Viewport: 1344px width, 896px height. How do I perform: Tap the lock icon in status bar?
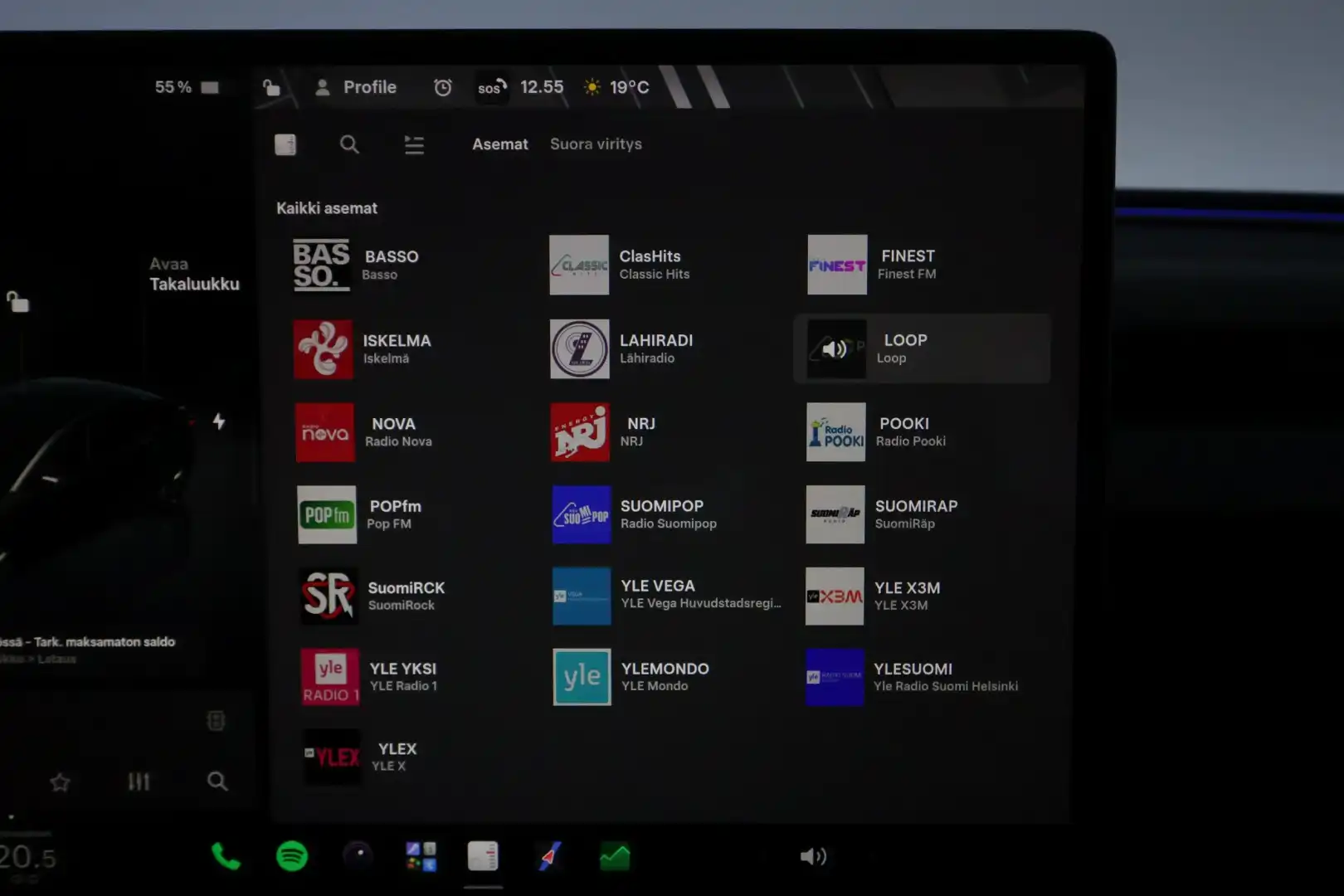click(271, 87)
